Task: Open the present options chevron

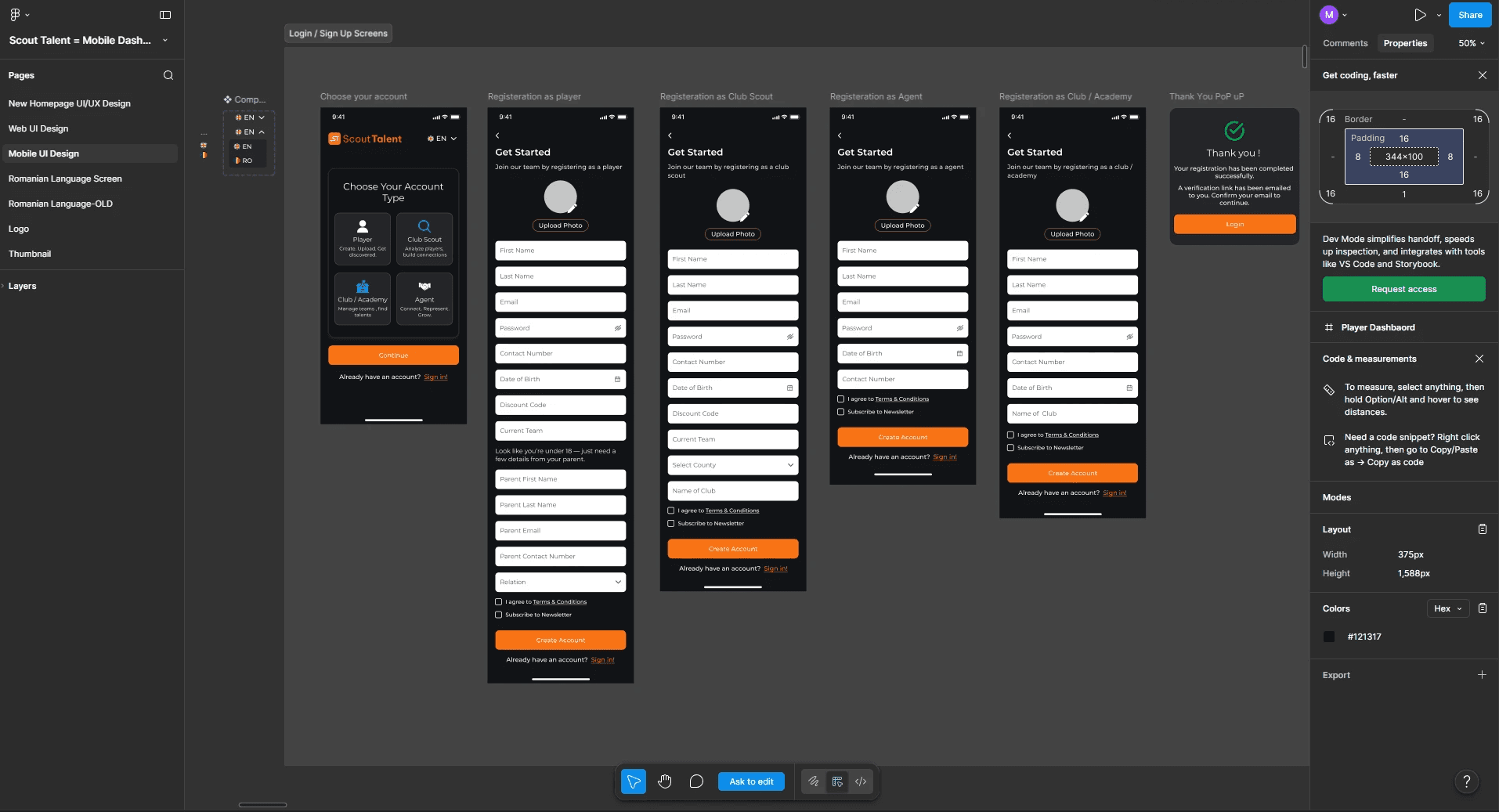Action: [1439, 15]
